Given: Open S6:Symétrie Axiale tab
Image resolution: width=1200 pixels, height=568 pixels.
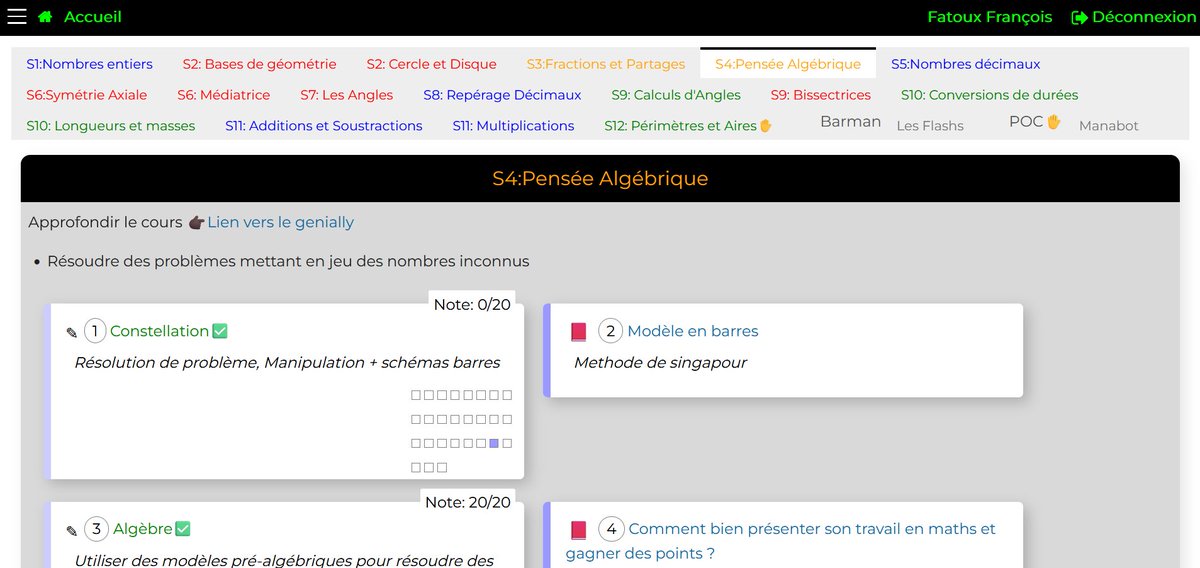Looking at the screenshot, I should [87, 95].
